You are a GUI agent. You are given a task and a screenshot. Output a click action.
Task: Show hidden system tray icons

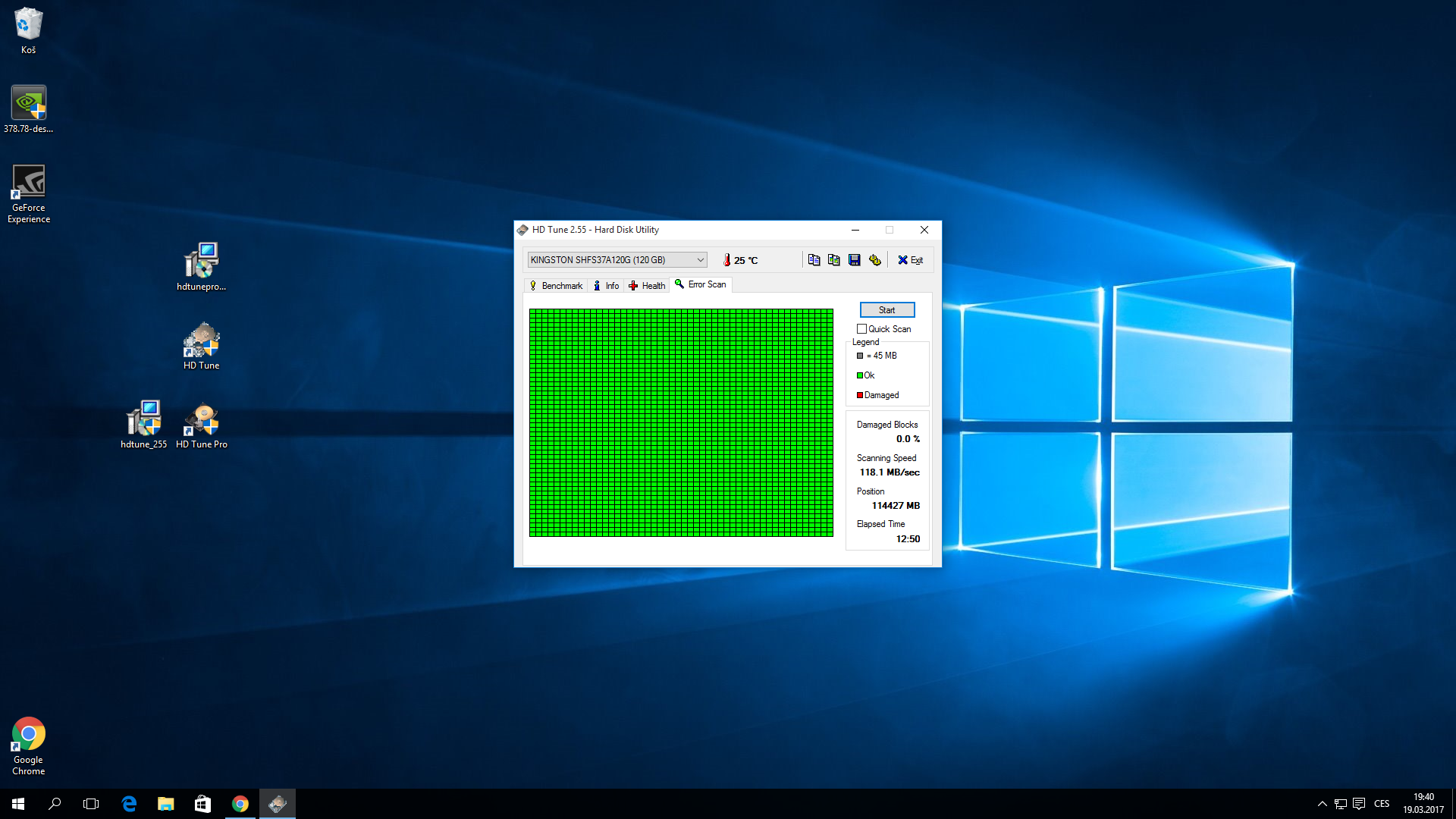click(1323, 804)
